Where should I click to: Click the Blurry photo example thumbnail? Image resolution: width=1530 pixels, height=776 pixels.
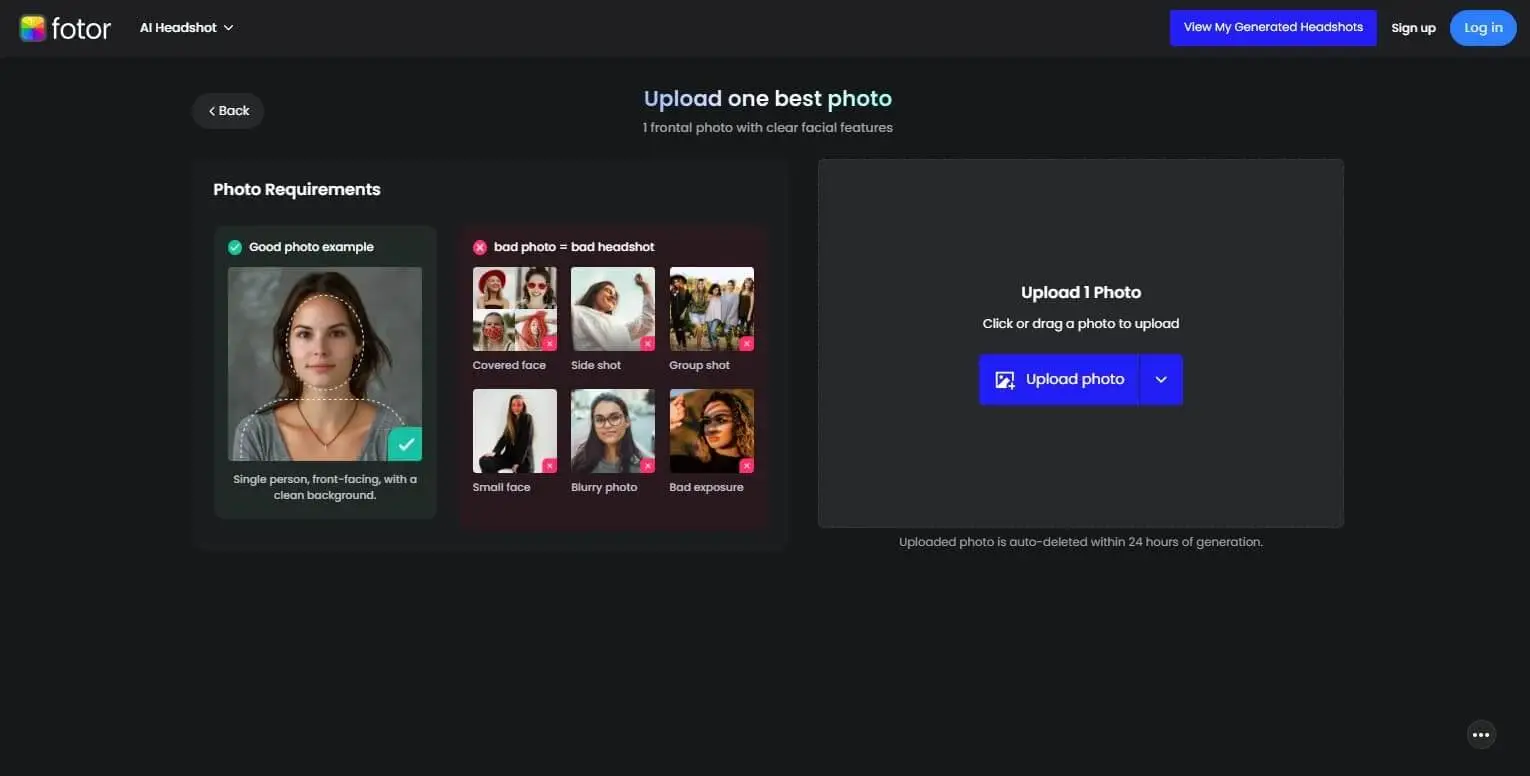(x=612, y=430)
